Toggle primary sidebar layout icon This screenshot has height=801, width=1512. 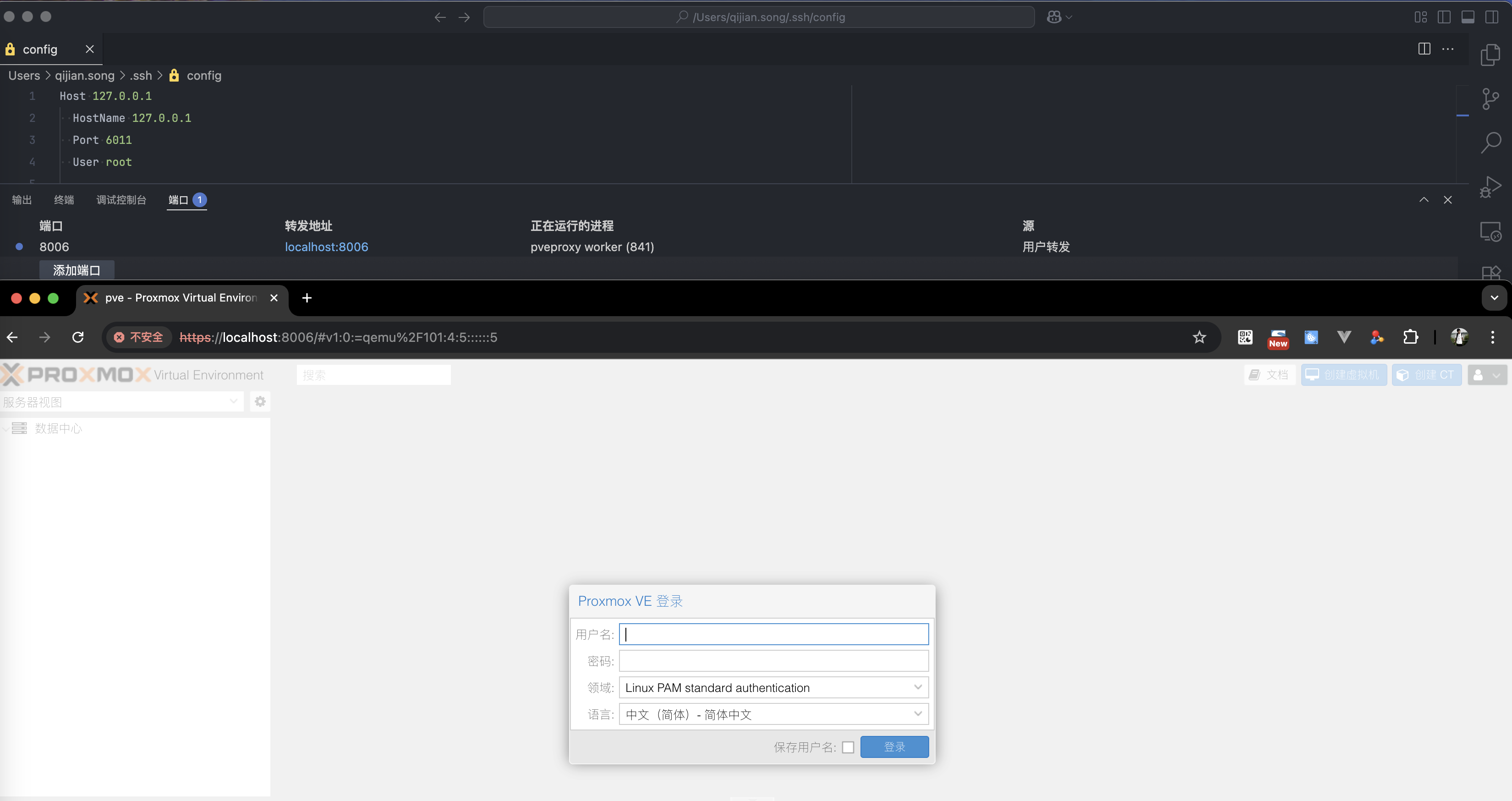[1444, 17]
